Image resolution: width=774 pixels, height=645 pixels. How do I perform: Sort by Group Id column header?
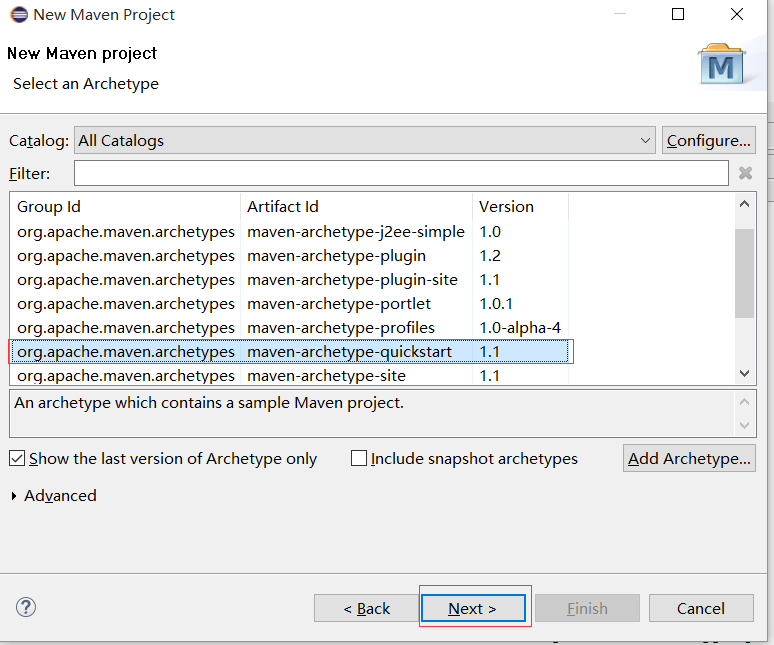click(125, 206)
